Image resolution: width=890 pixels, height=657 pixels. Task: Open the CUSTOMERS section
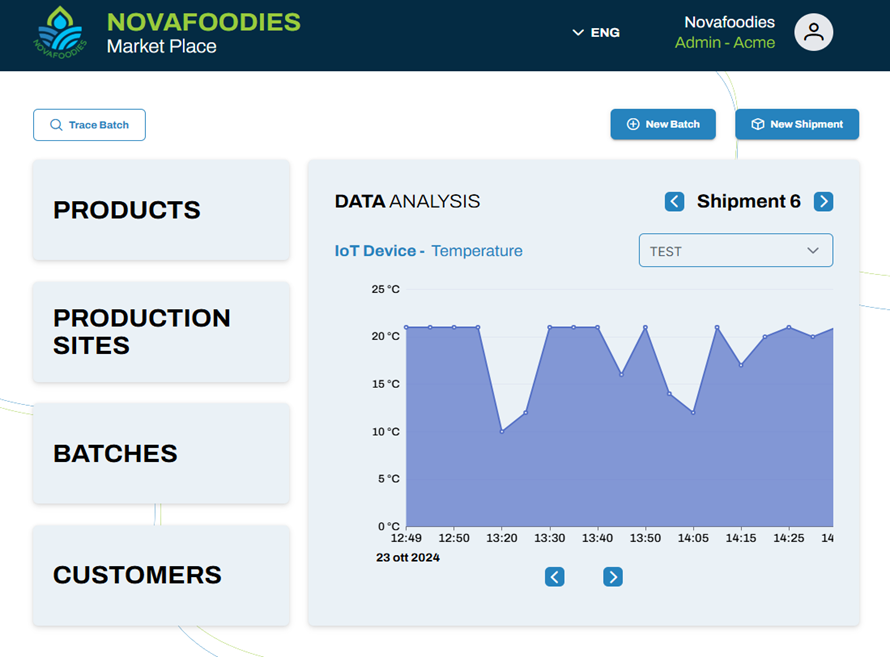(161, 575)
